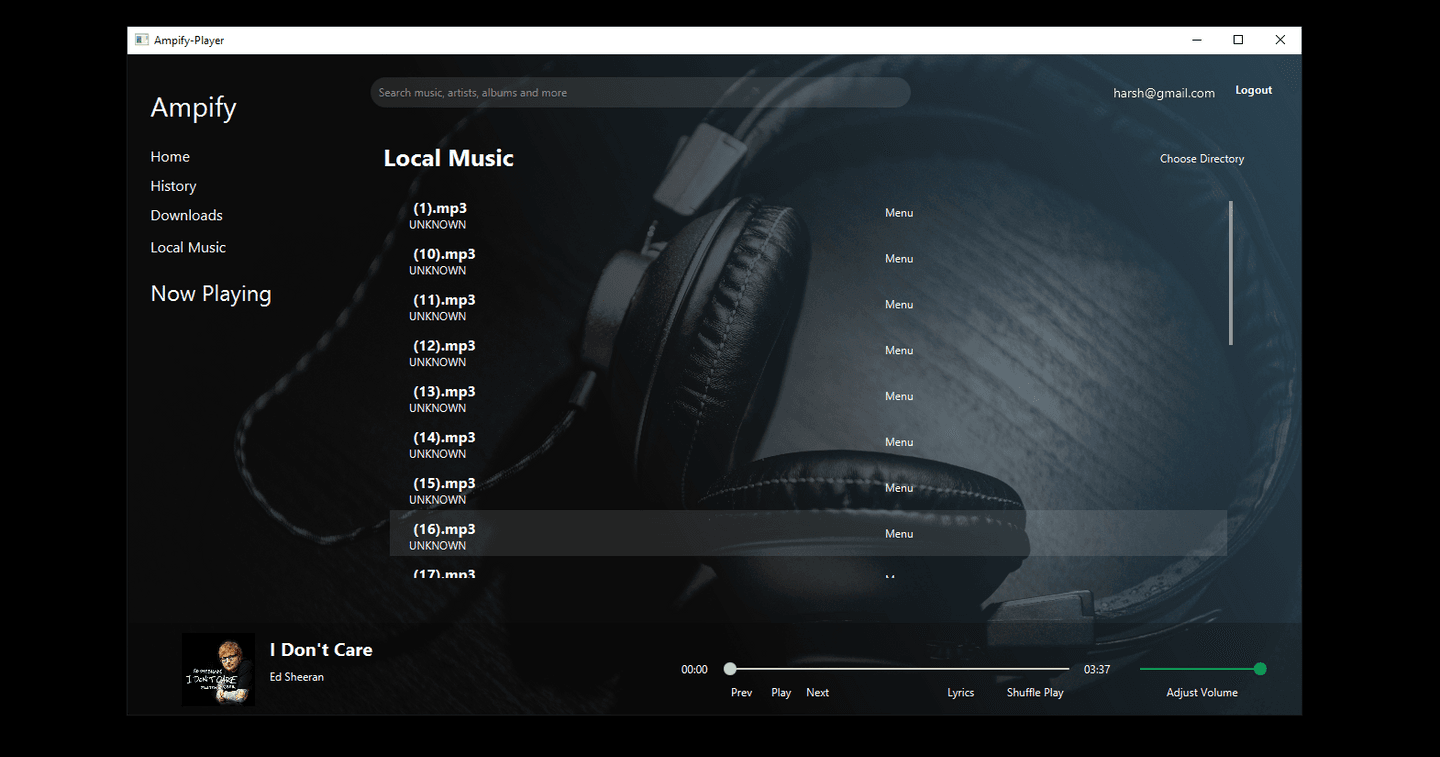Click the 00:00 elapsed time label

[x=694, y=670]
